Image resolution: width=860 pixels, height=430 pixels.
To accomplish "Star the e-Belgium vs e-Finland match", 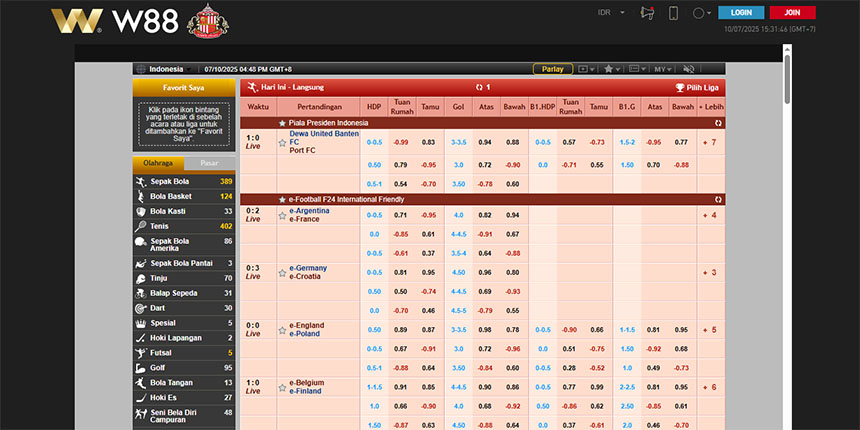I will (282, 387).
